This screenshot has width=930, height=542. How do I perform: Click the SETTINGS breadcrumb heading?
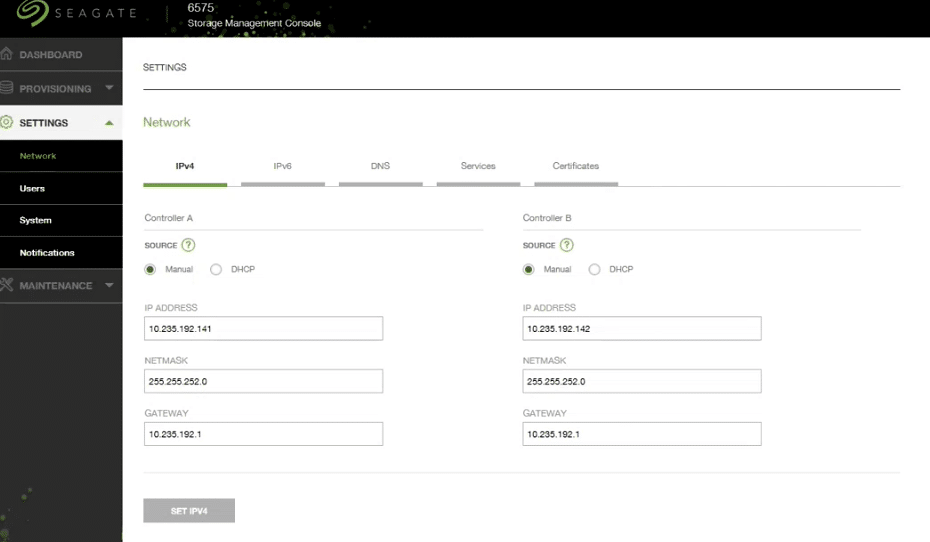tap(165, 67)
